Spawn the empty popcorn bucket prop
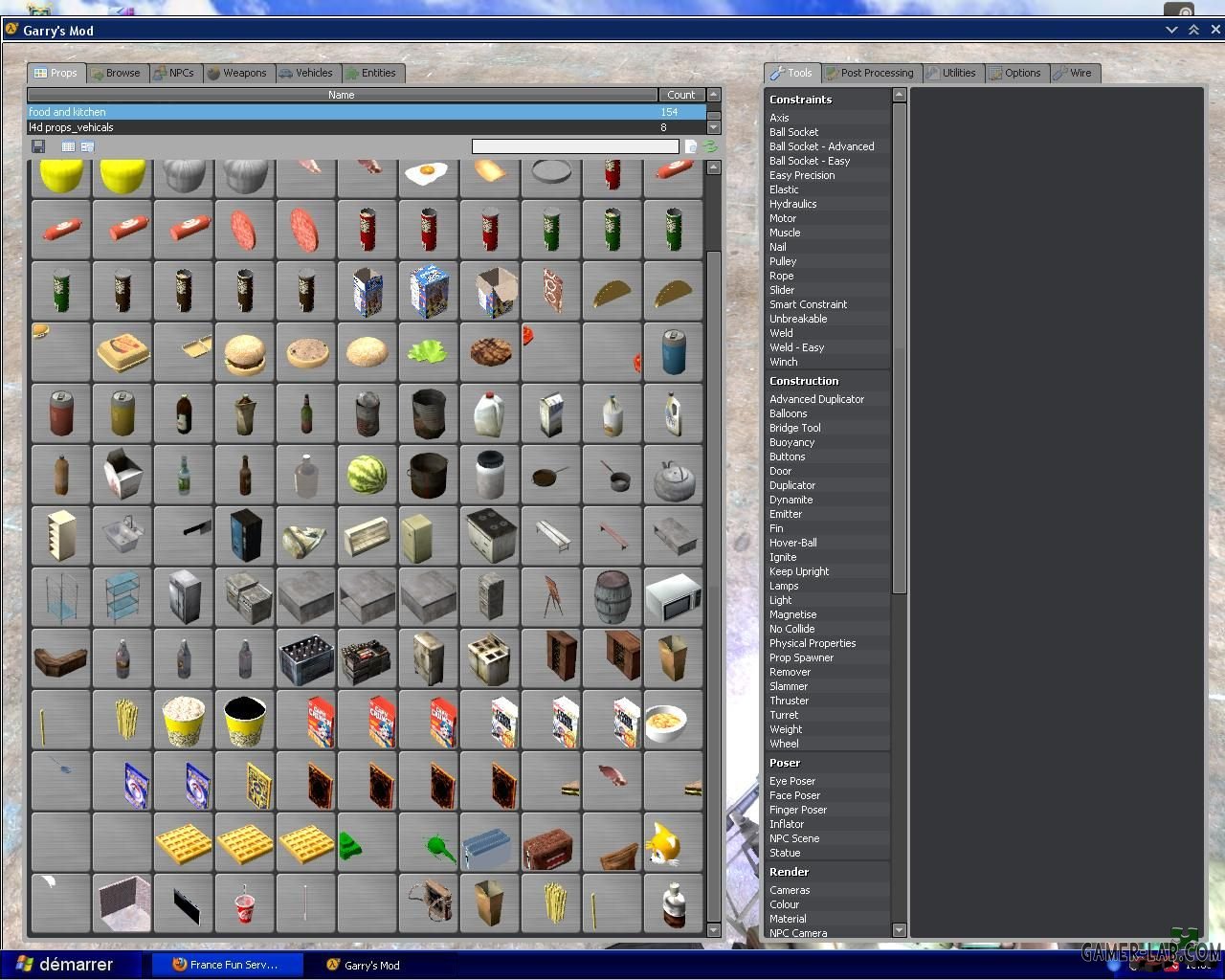The width and height of the screenshot is (1225, 980). (244, 720)
